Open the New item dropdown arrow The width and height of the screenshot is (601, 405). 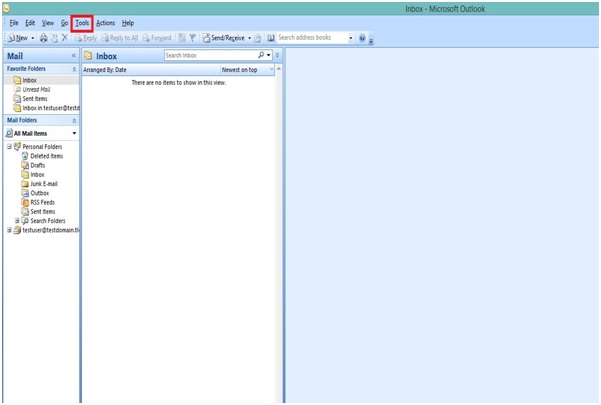pos(33,38)
